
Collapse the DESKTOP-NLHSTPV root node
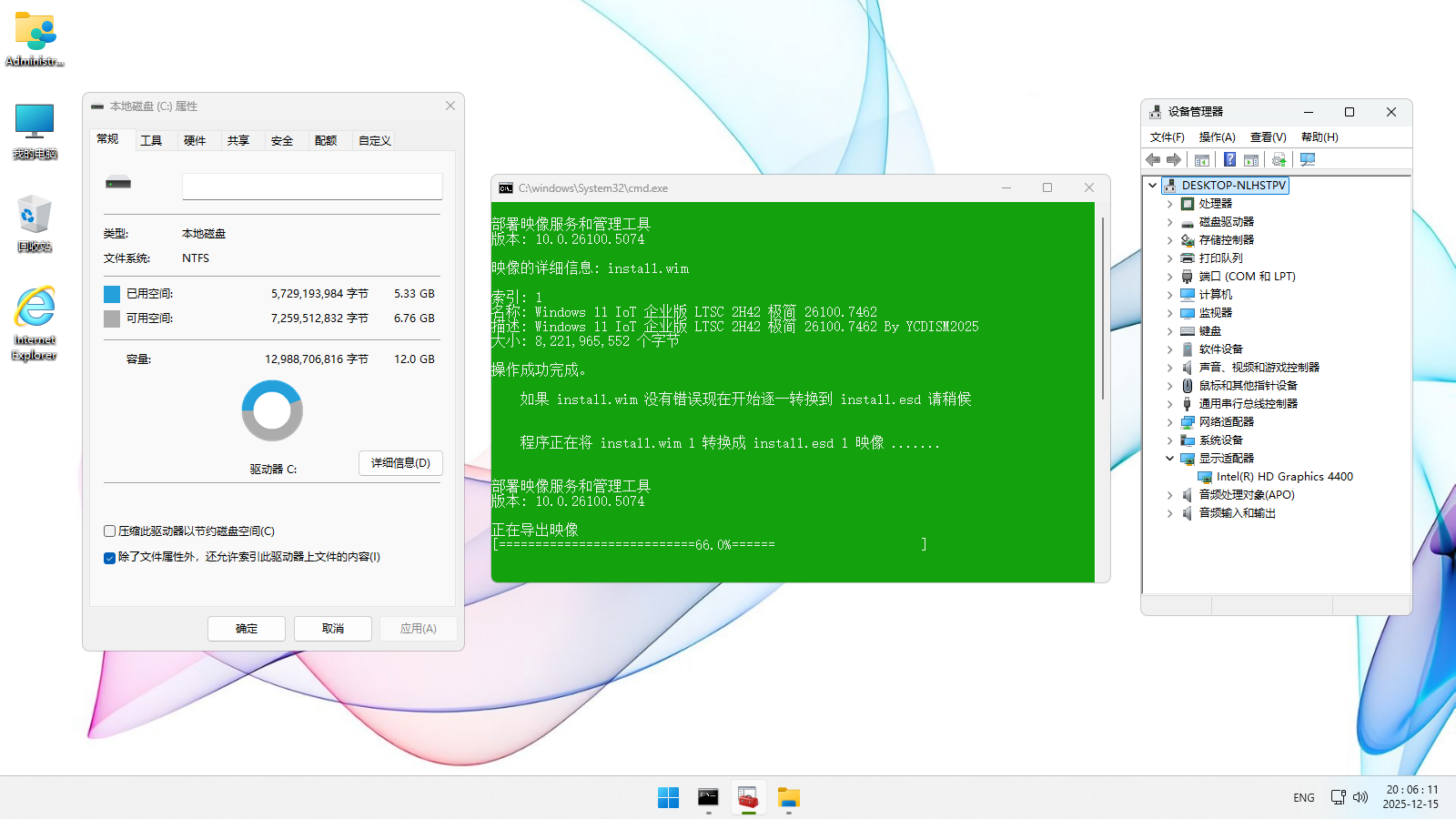pyautogui.click(x=1152, y=186)
